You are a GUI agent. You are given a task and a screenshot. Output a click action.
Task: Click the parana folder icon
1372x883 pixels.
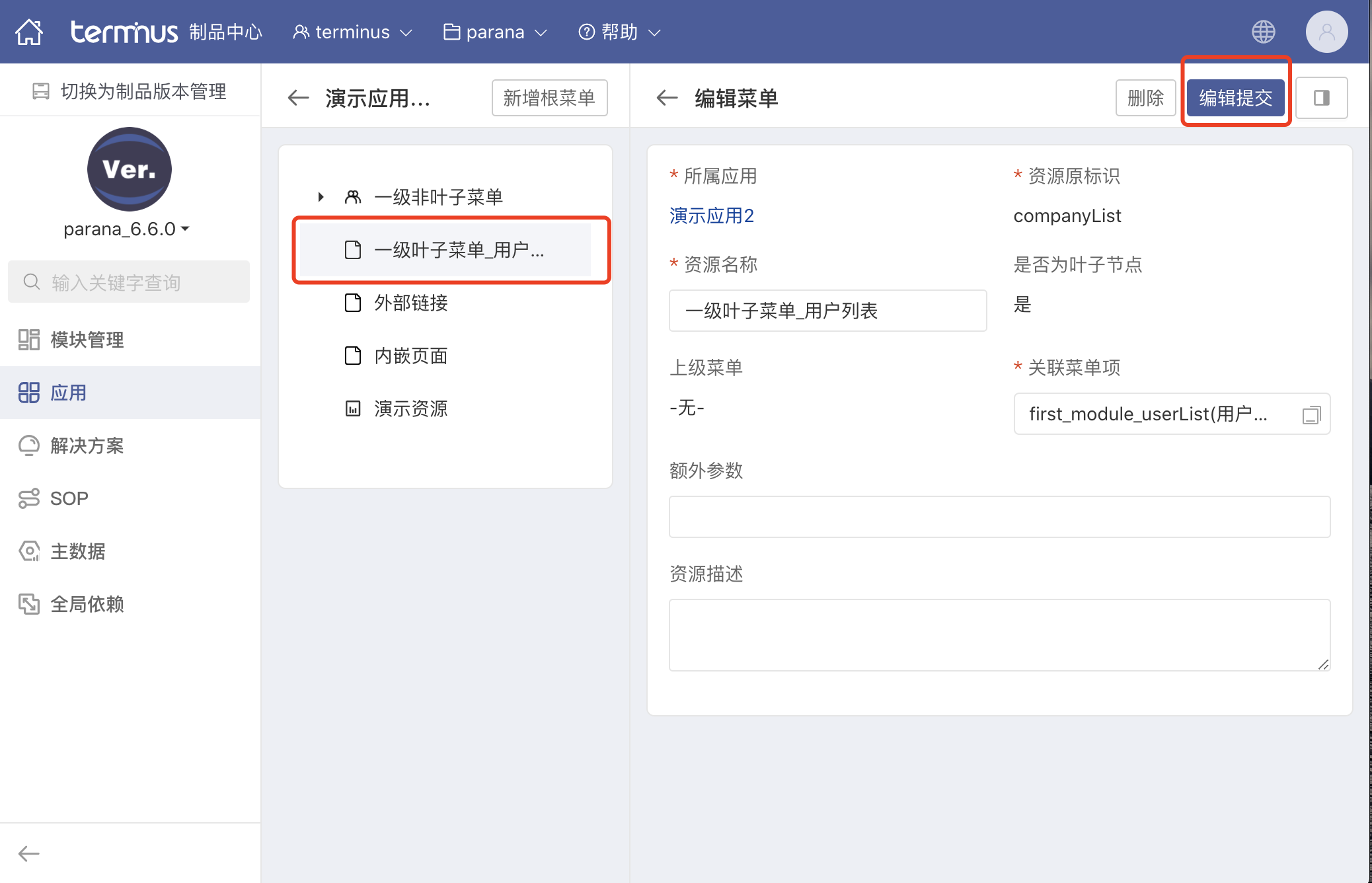tap(451, 32)
